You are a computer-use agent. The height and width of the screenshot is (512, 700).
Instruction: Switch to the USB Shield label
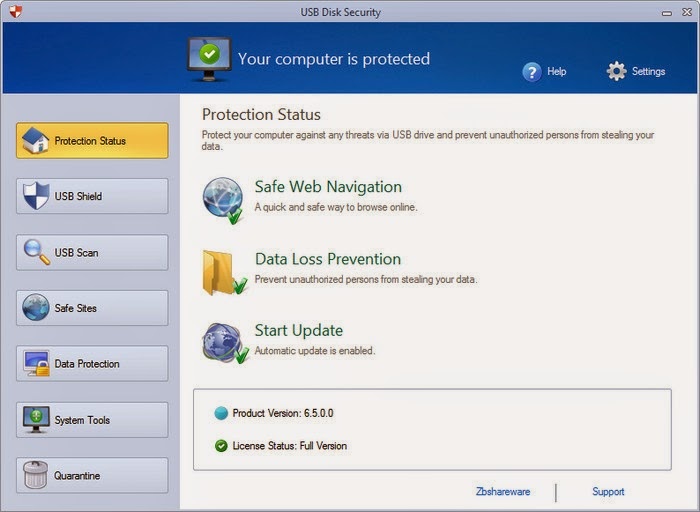(x=78, y=196)
